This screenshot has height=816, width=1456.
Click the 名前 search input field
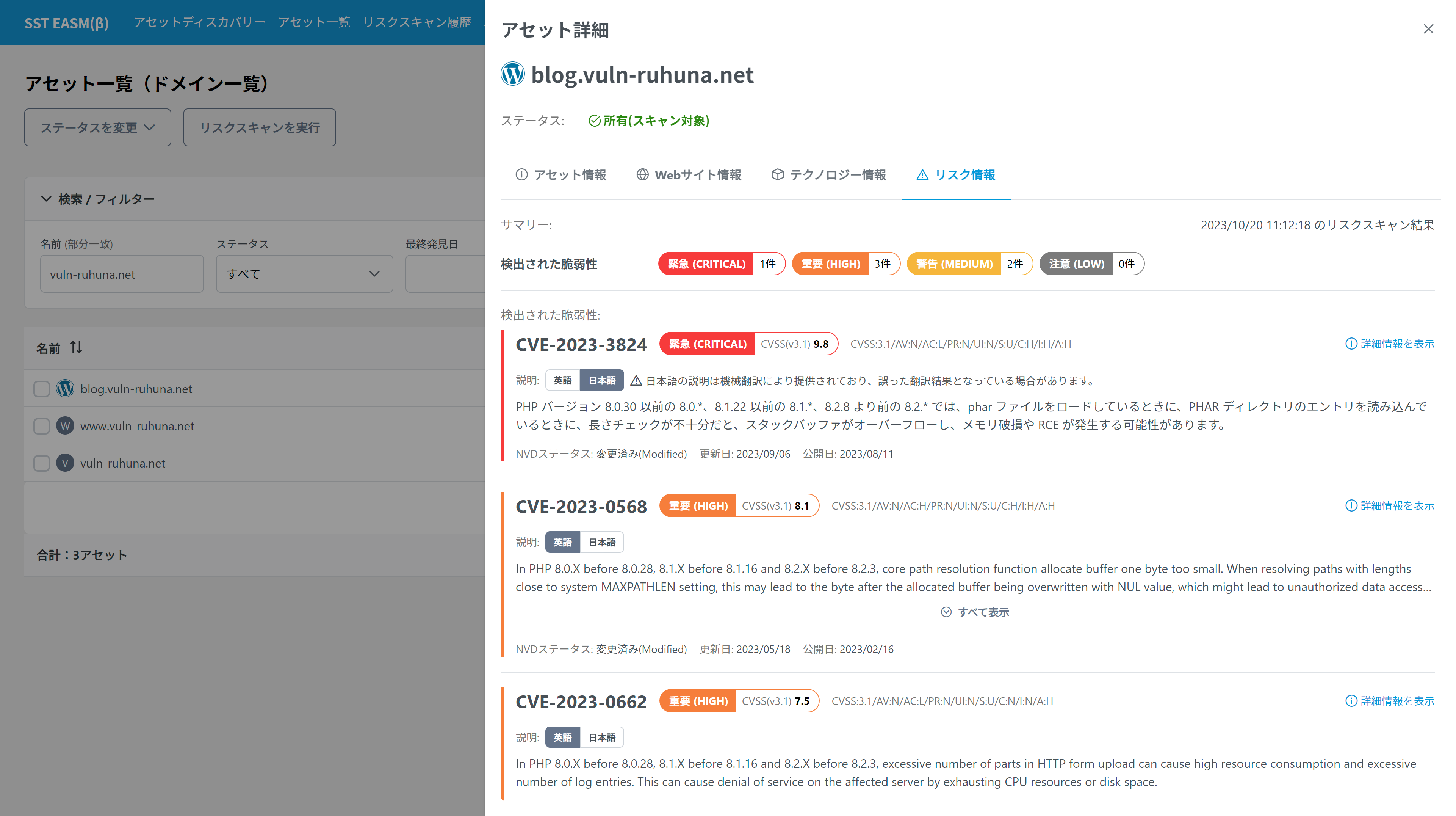(x=122, y=274)
